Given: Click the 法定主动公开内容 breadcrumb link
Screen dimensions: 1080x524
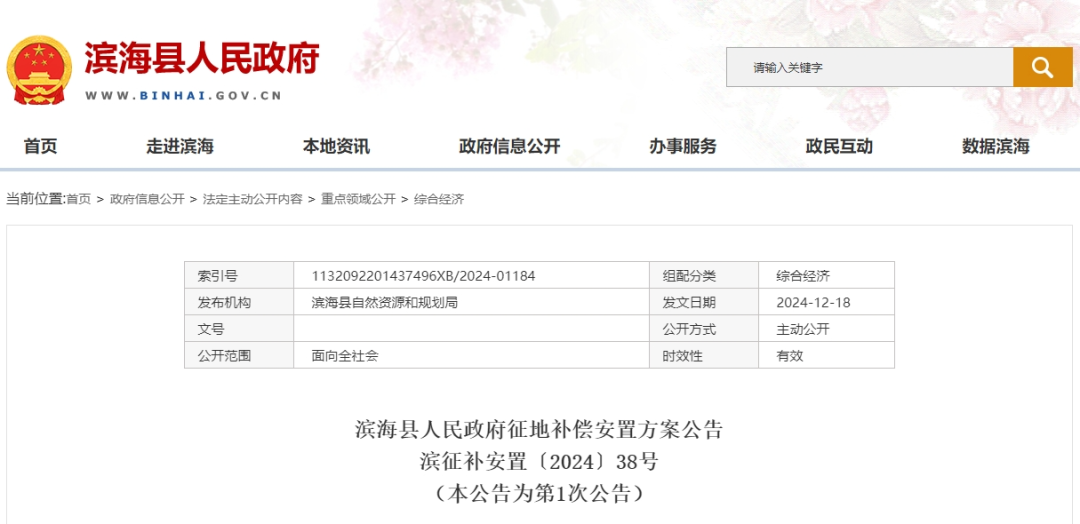Looking at the screenshot, I should [x=252, y=199].
